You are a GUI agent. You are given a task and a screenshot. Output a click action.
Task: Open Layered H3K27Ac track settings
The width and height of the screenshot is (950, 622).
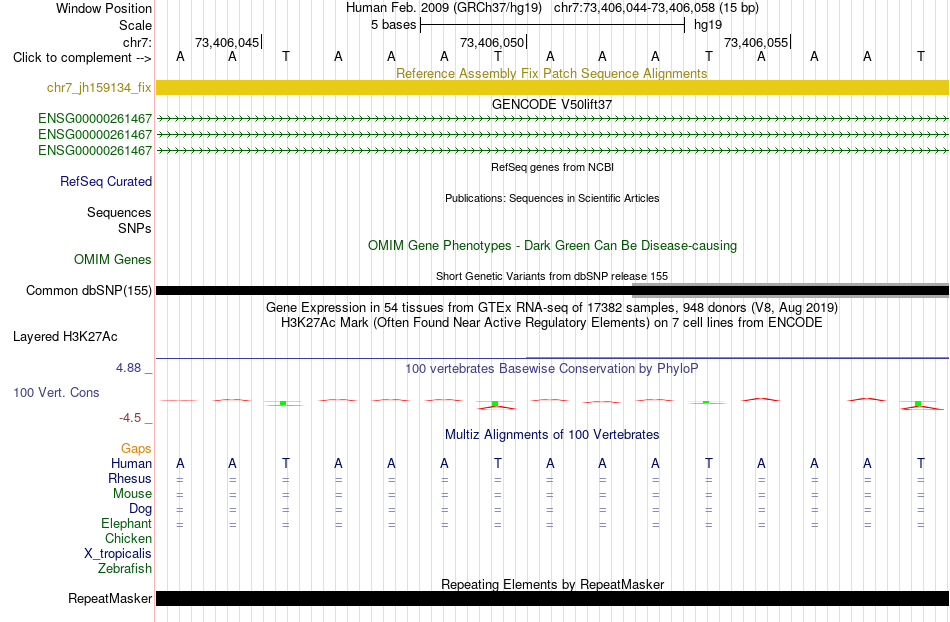coord(65,337)
